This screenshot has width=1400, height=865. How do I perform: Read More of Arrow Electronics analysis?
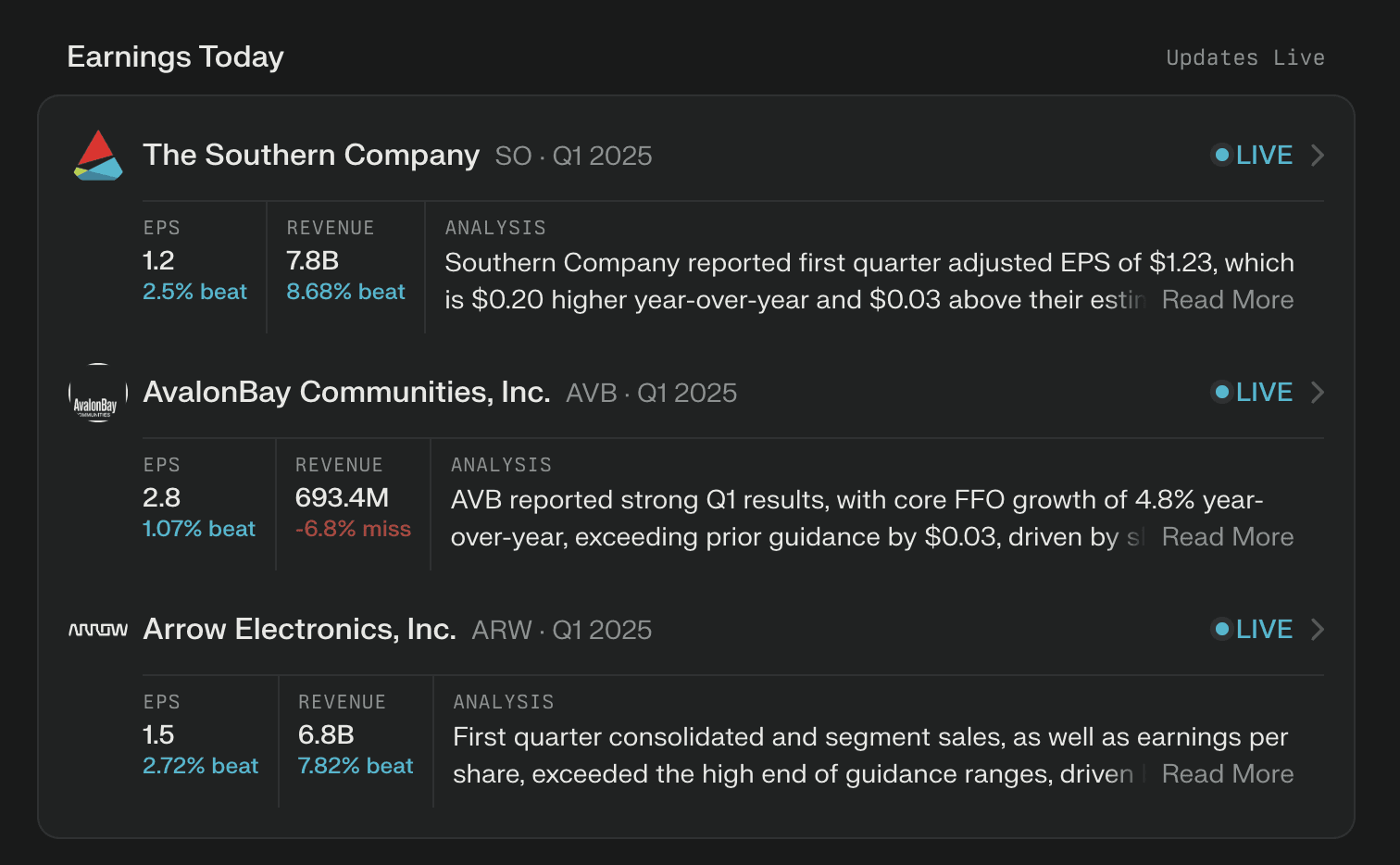(x=1227, y=774)
